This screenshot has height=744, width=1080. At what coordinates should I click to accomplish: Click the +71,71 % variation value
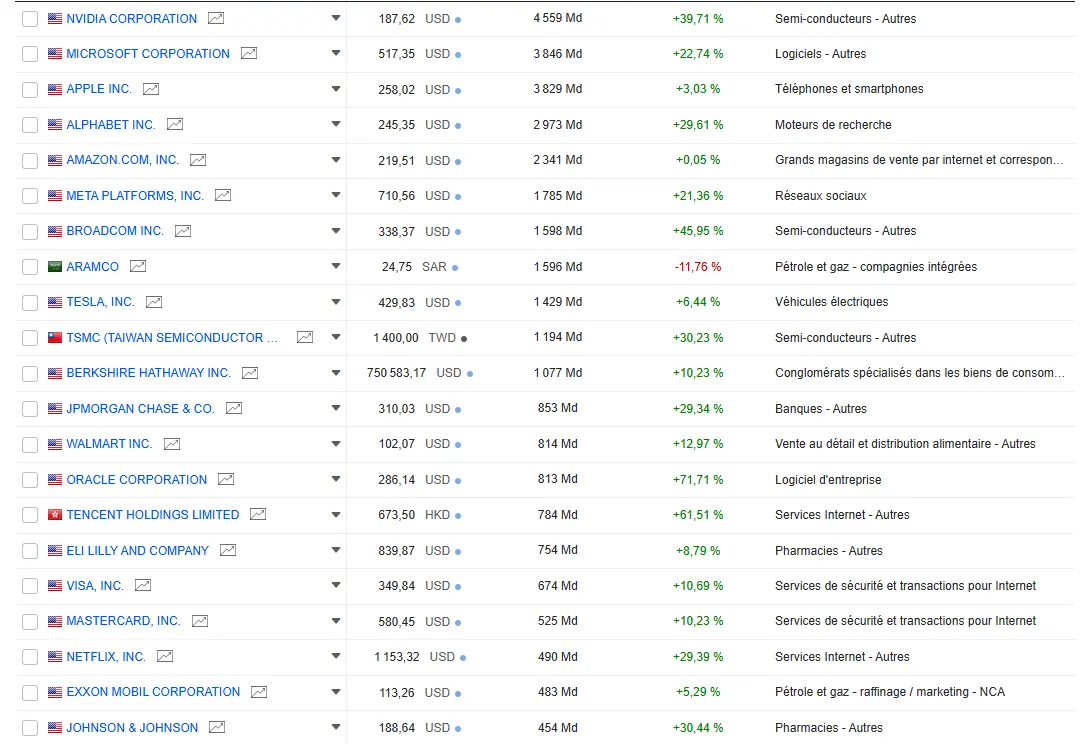pos(698,479)
